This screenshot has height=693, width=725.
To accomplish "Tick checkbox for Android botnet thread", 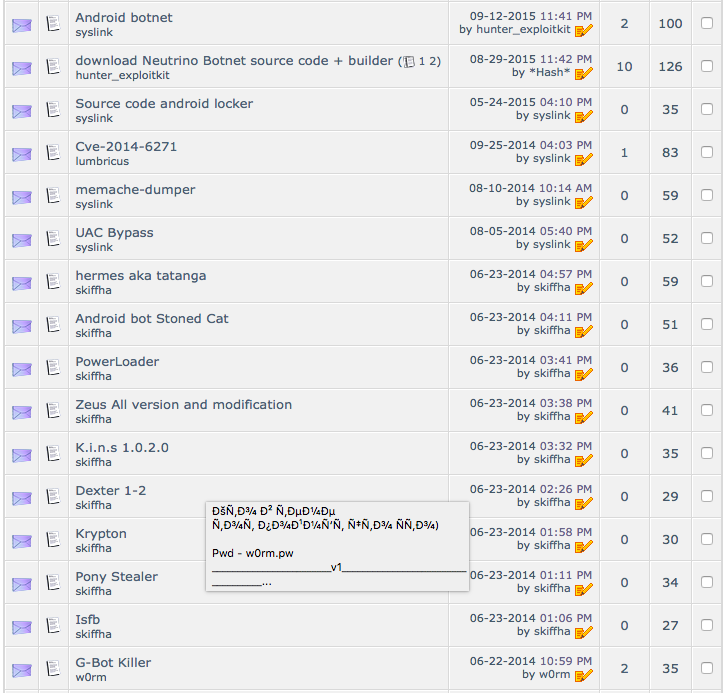I will coord(707,23).
